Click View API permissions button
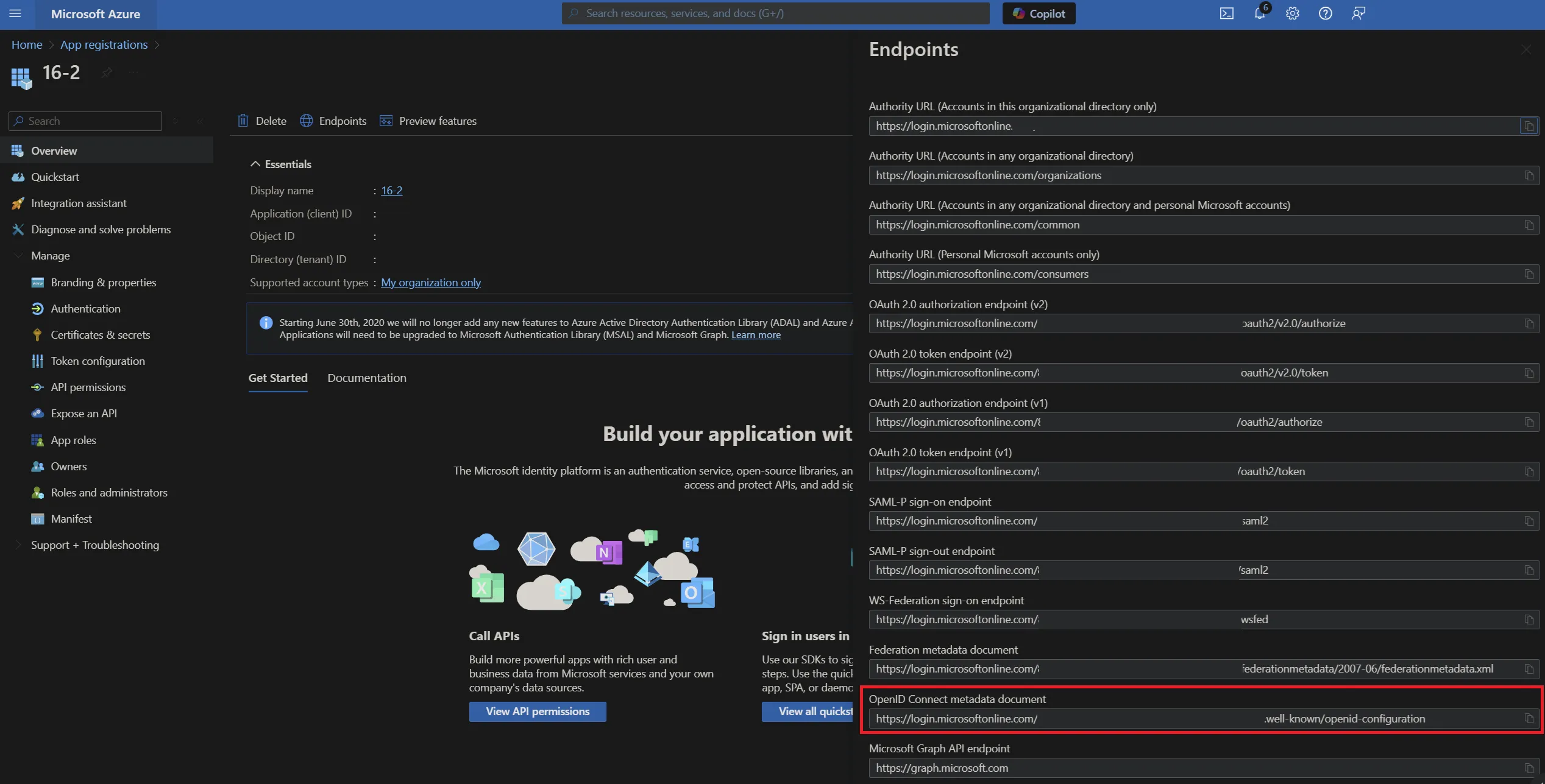The image size is (1545, 784). pos(538,712)
